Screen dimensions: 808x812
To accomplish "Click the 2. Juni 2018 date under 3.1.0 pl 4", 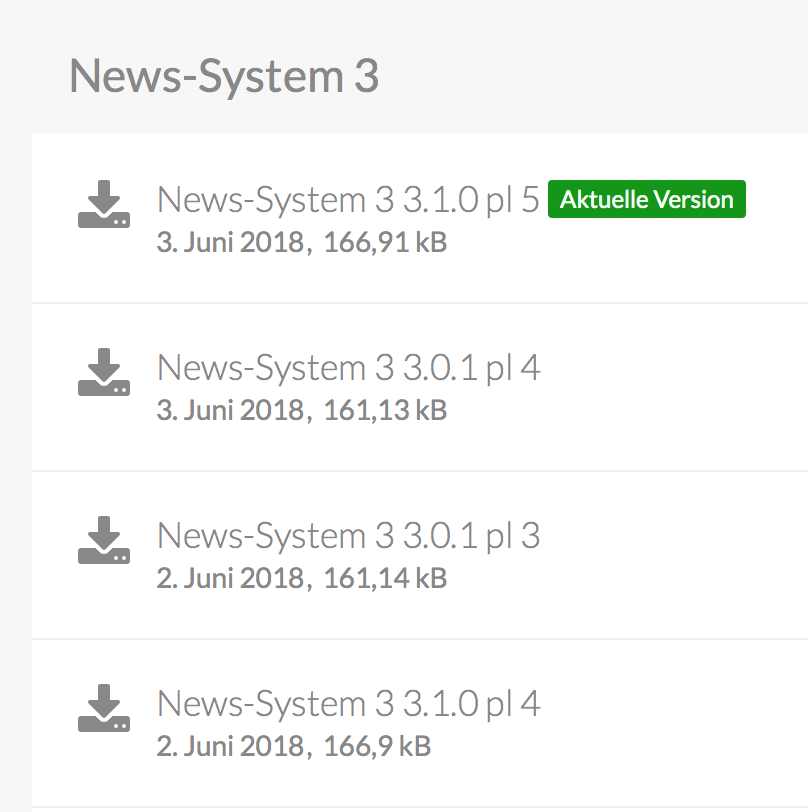I will click(230, 746).
